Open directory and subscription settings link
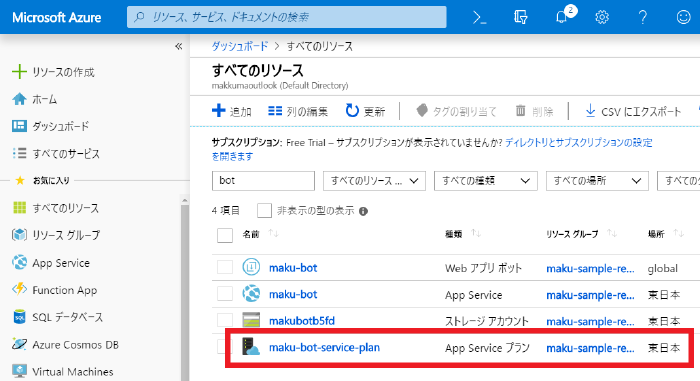Screen dimensions: 700x381 [x=579, y=142]
